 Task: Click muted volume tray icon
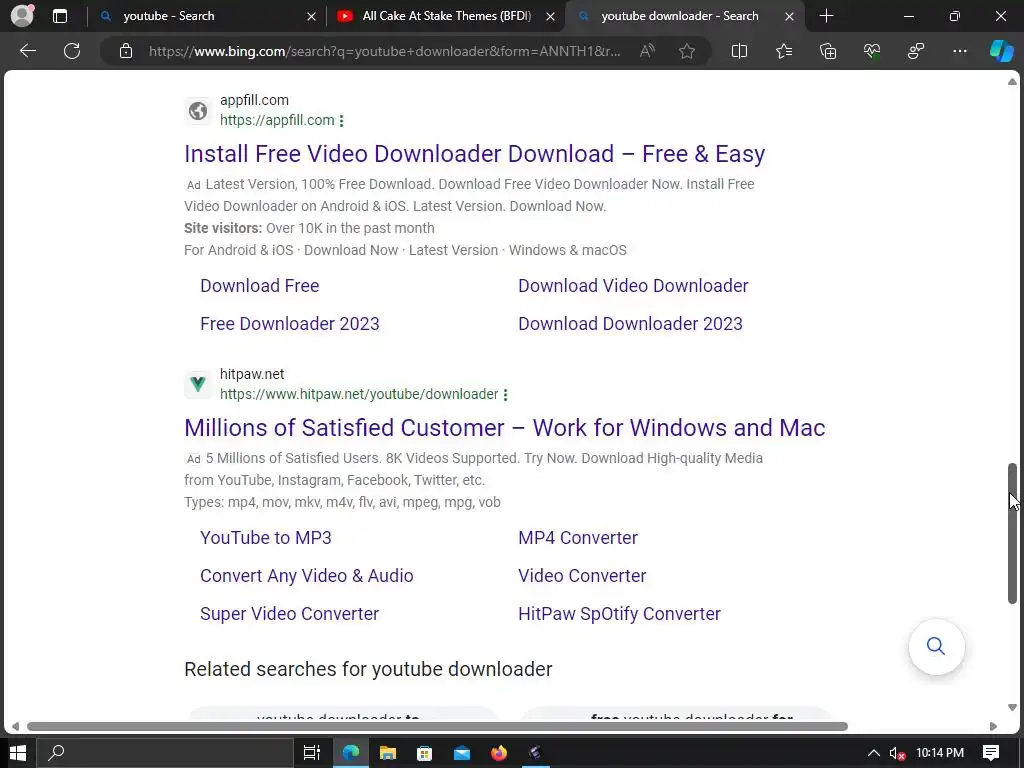tap(897, 753)
